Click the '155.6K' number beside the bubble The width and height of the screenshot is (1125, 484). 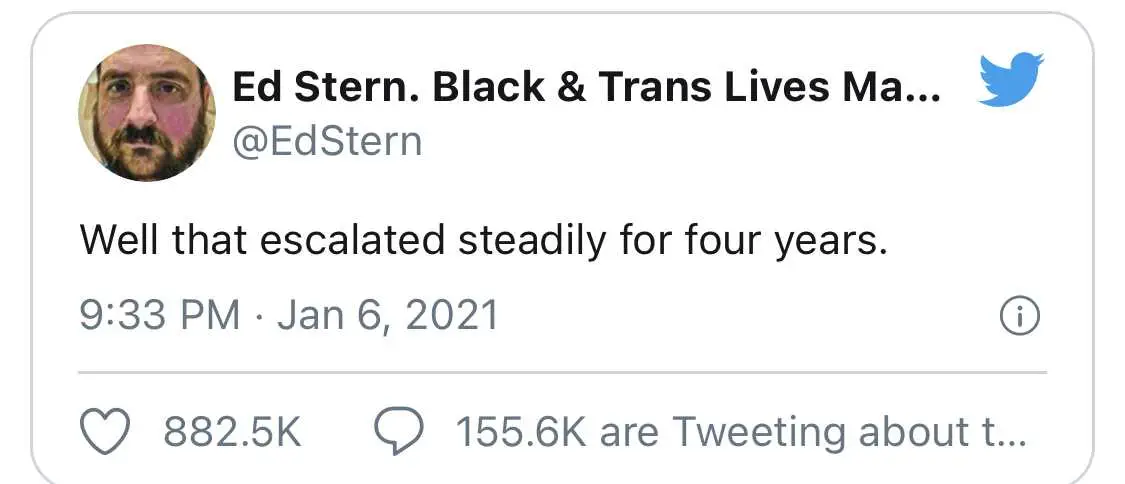coord(521,432)
